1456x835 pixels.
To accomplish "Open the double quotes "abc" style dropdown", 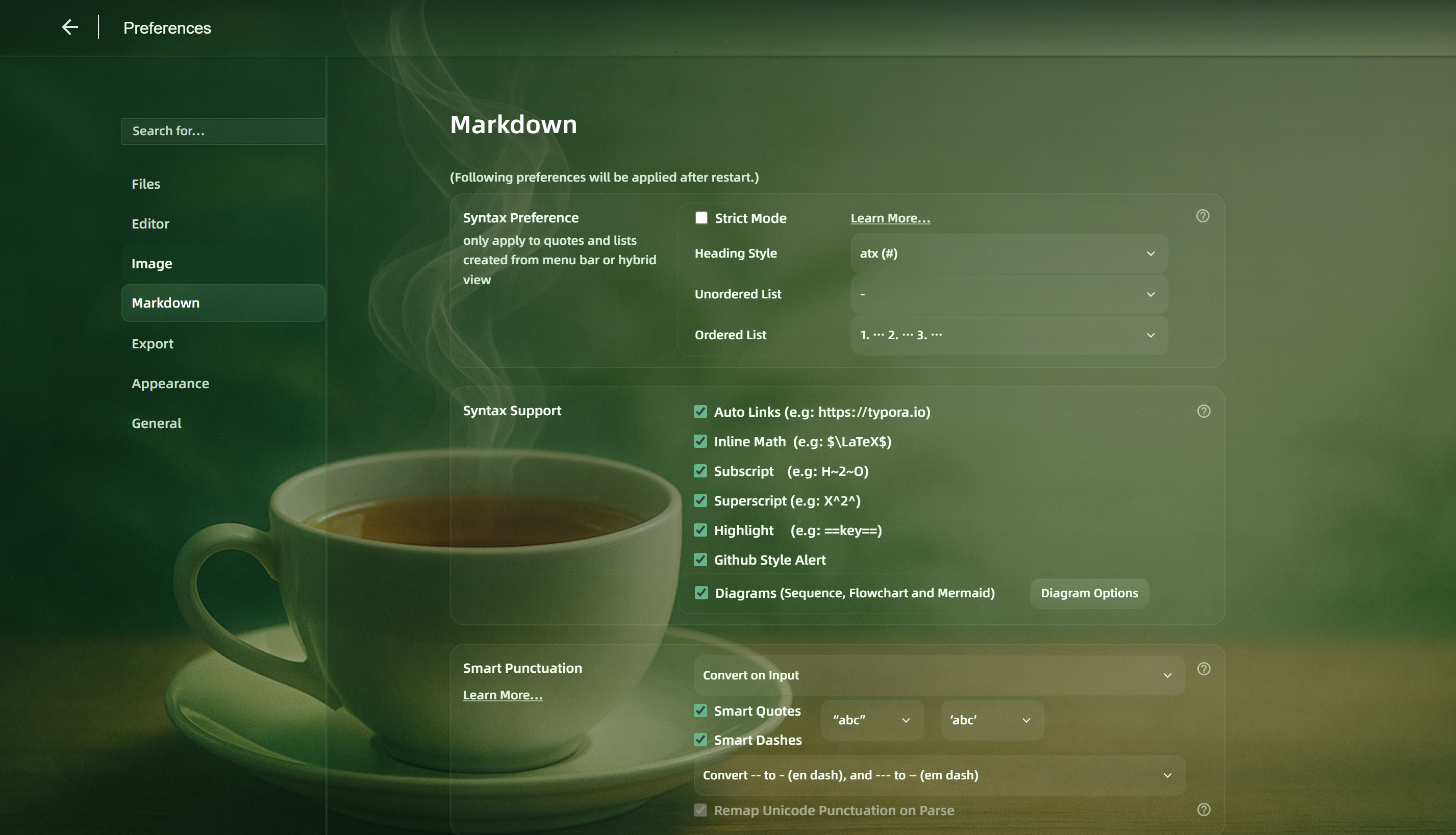I will (872, 720).
